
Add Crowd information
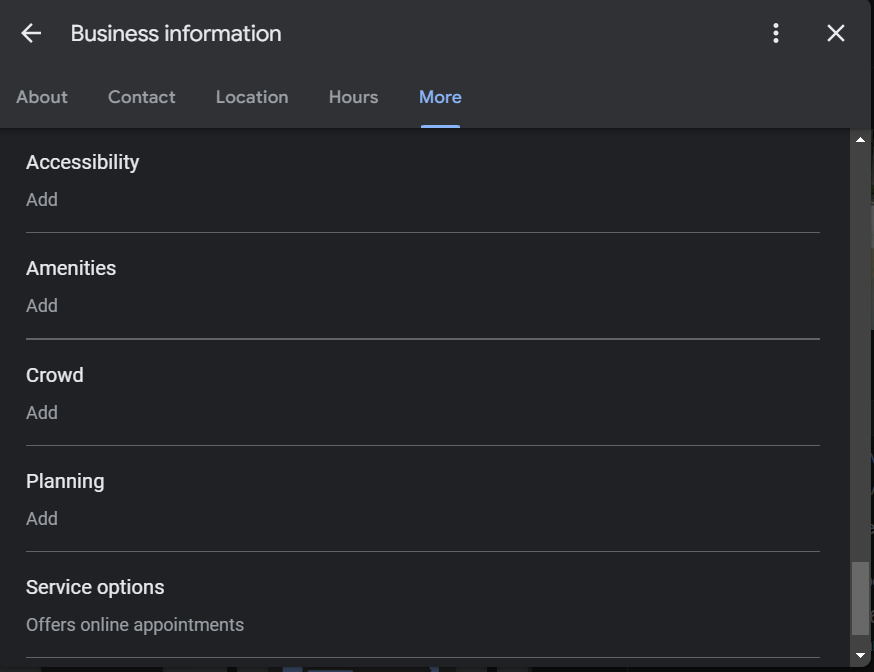[41, 412]
